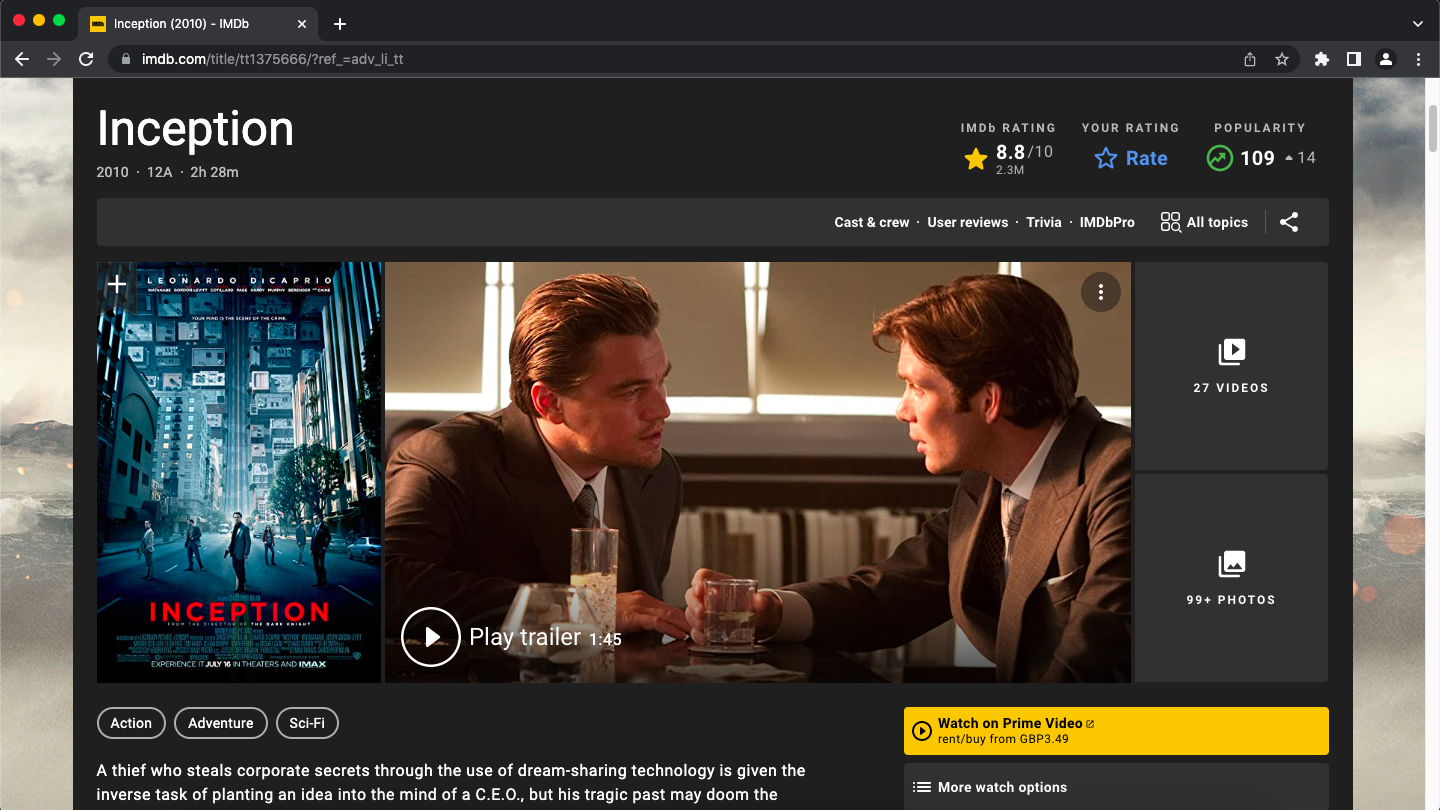This screenshot has height=810, width=1440.
Task: Click Watch on Prime Video button
Action: point(1116,731)
